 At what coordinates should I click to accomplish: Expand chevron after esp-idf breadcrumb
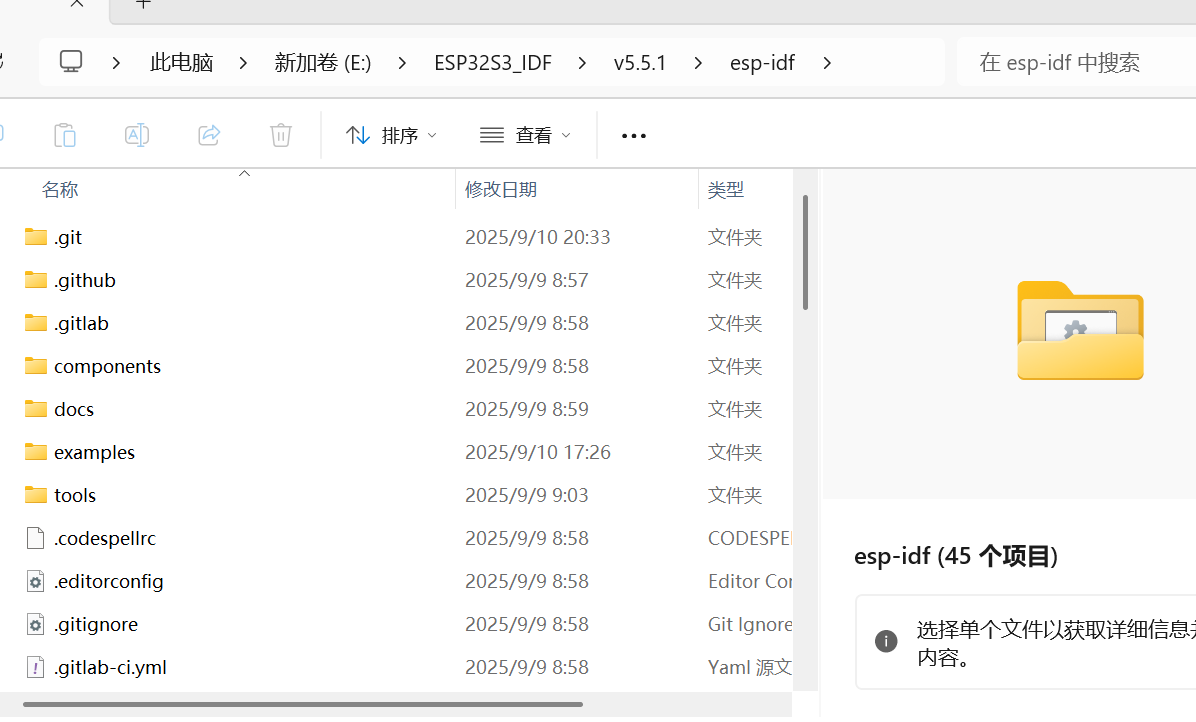click(827, 63)
